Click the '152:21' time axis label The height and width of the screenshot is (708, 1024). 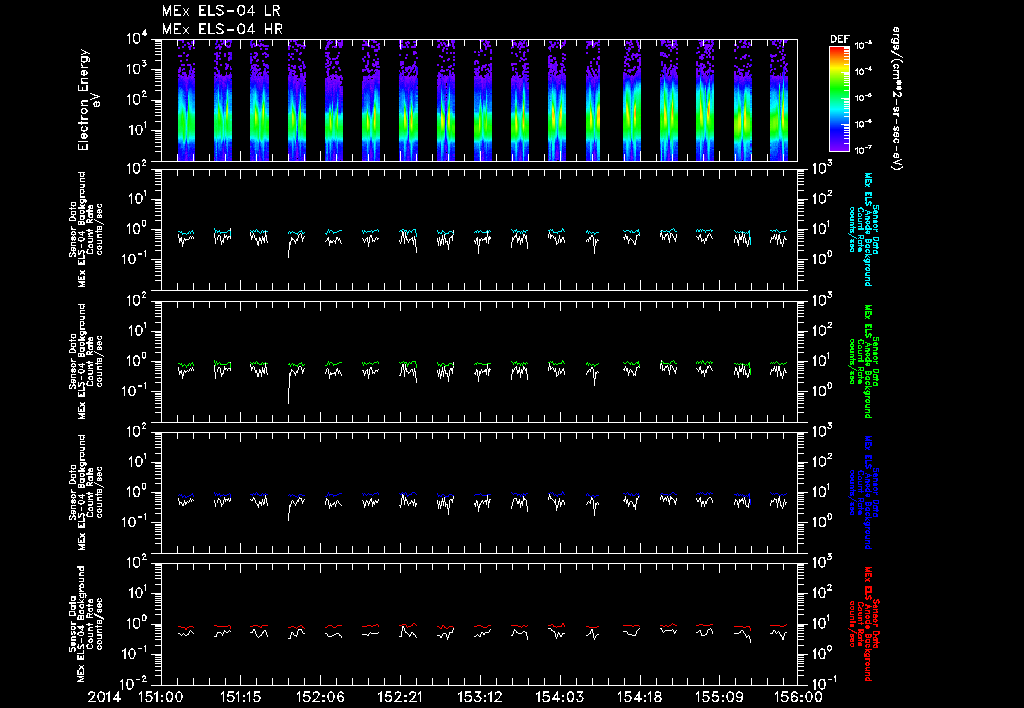(400, 697)
